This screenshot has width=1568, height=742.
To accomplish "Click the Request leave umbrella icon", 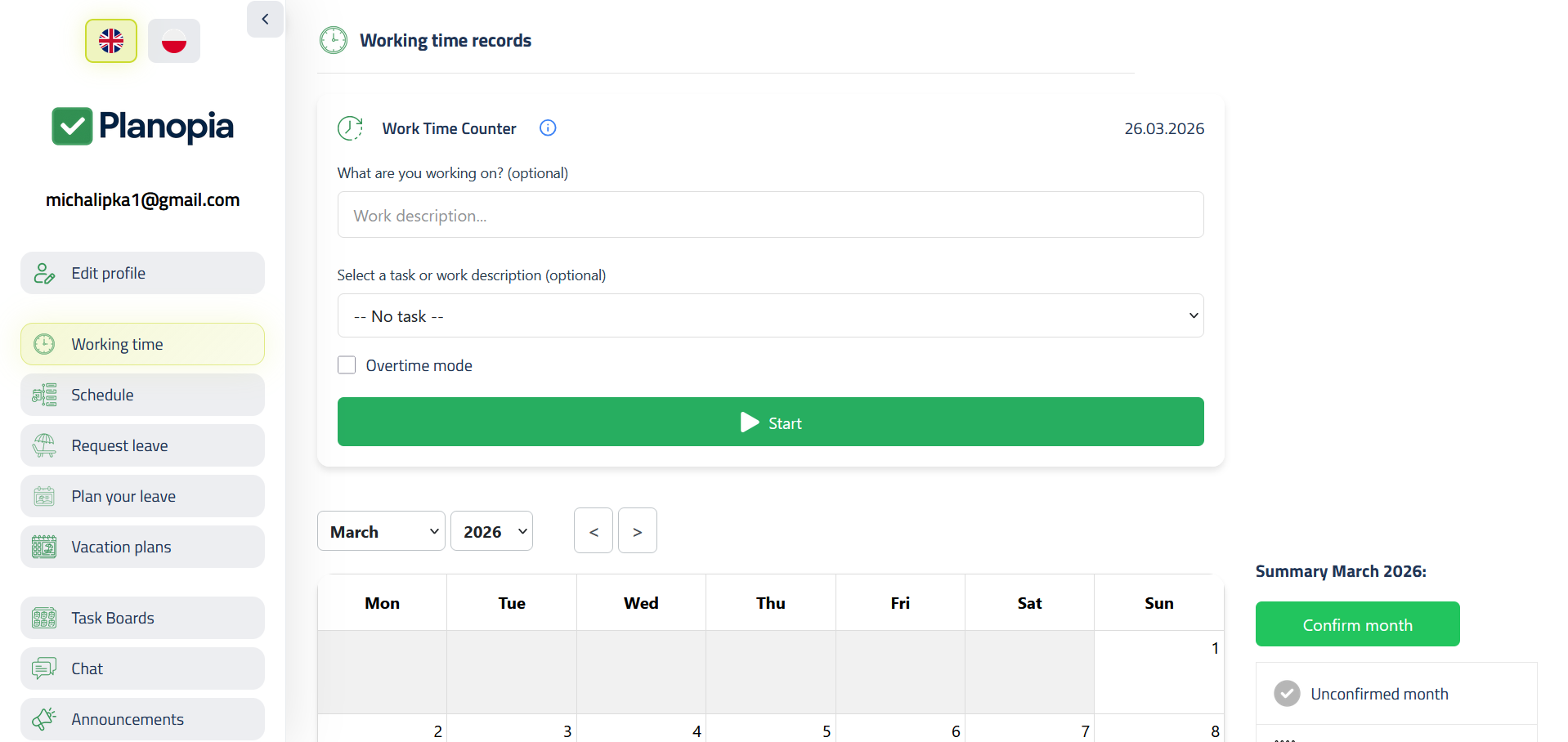I will (x=44, y=445).
